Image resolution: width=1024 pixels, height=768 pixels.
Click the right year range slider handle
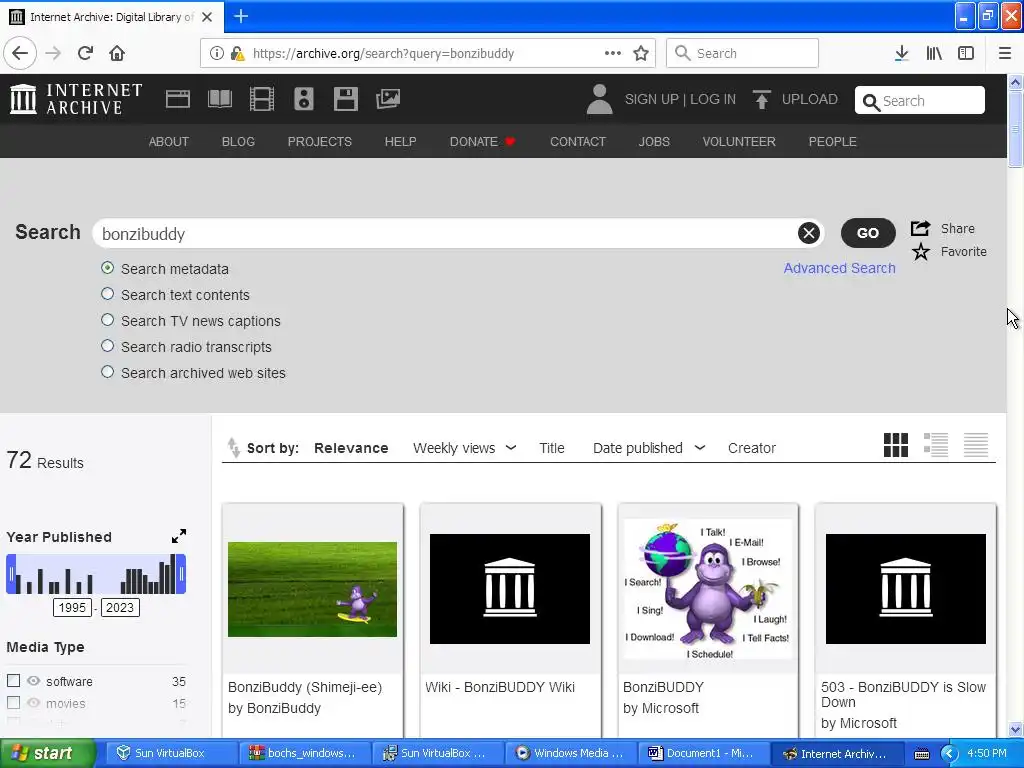point(182,574)
